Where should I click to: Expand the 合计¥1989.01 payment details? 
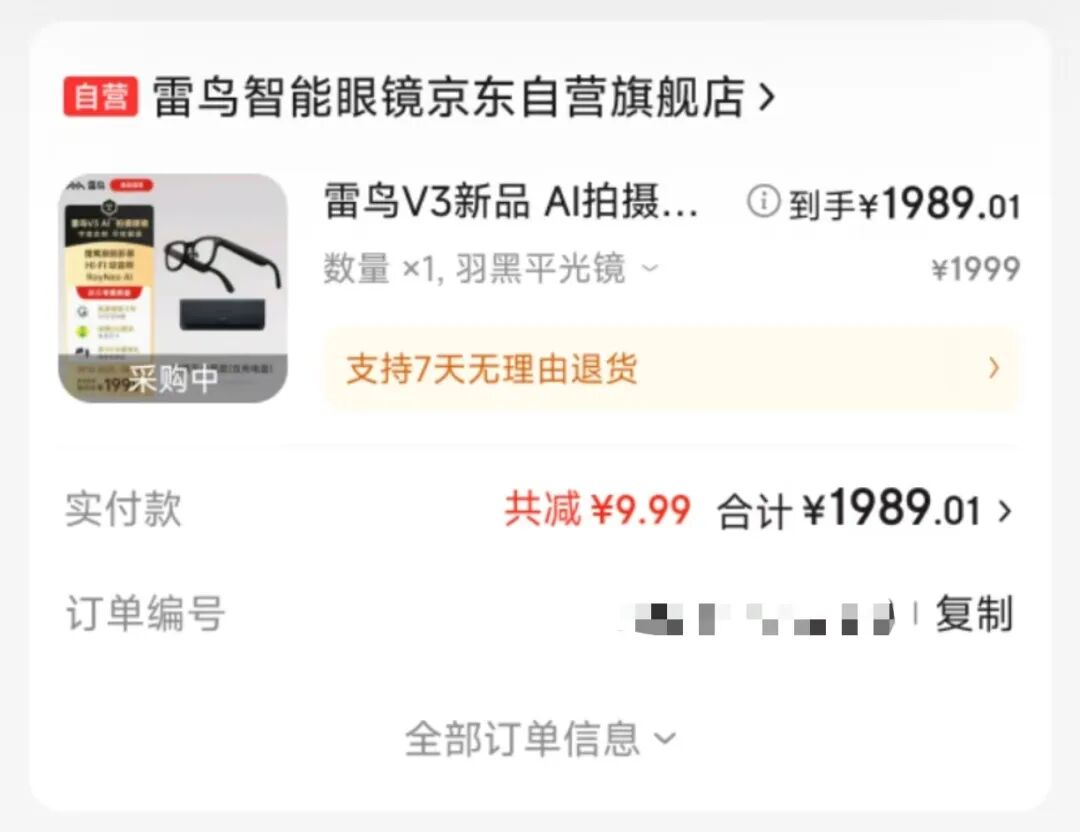[864, 510]
